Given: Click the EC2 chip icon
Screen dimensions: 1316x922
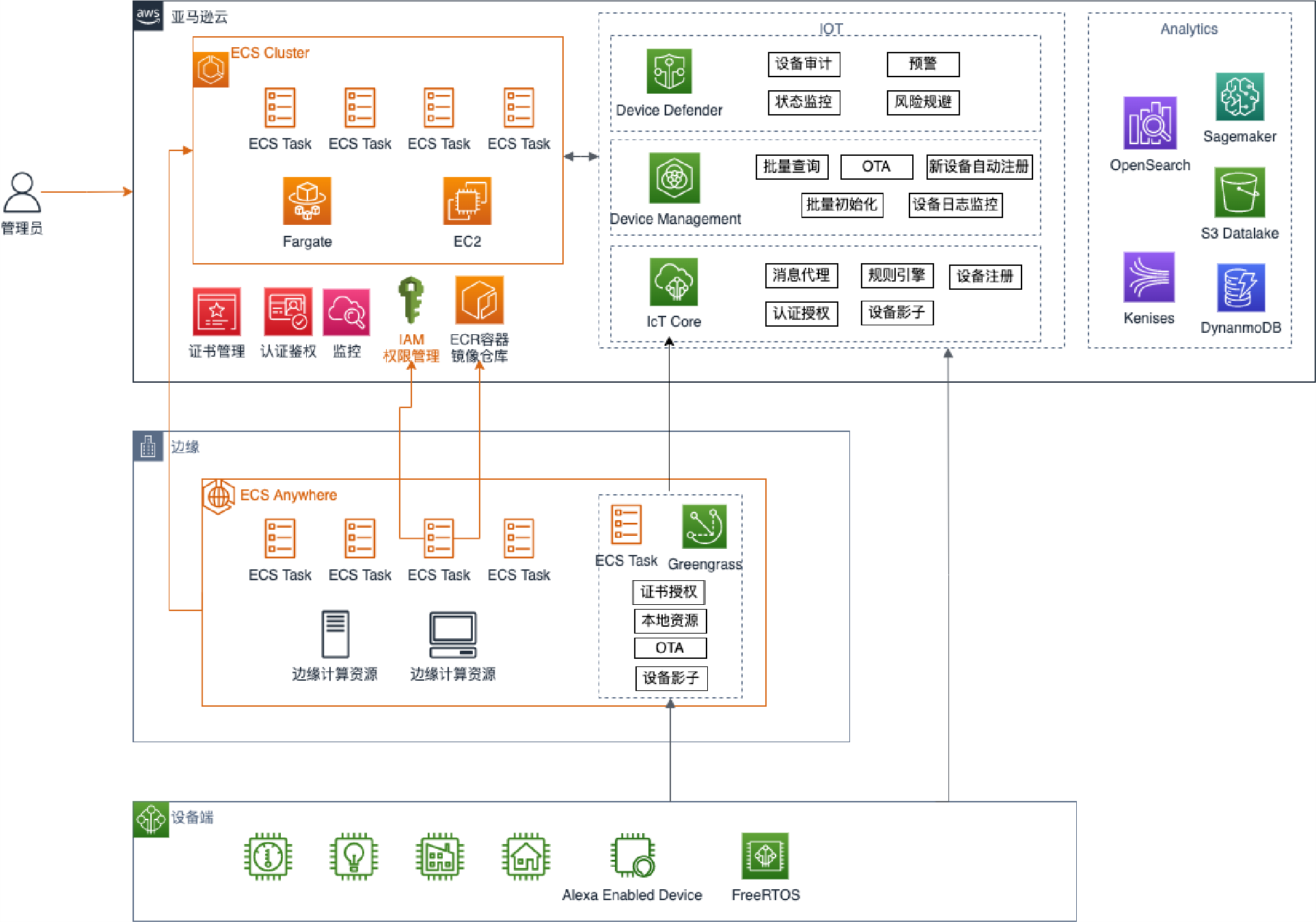Looking at the screenshot, I should (x=467, y=201).
